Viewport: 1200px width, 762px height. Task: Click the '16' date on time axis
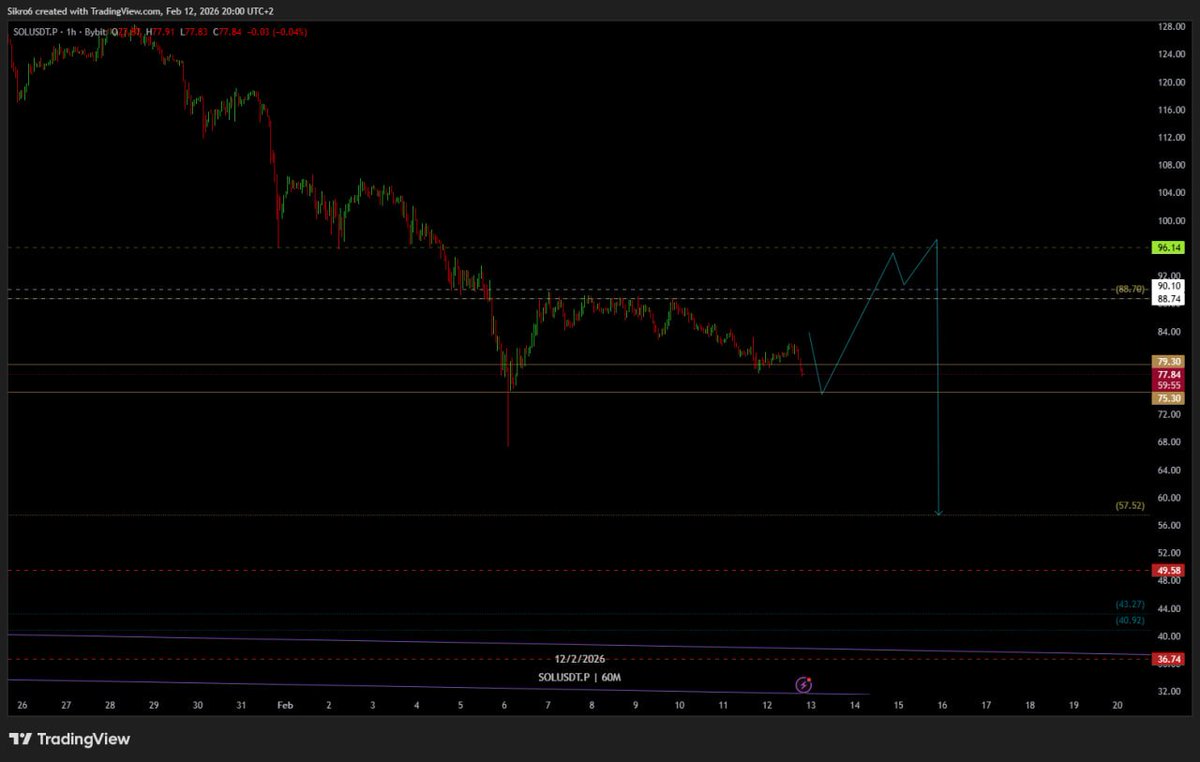942,705
